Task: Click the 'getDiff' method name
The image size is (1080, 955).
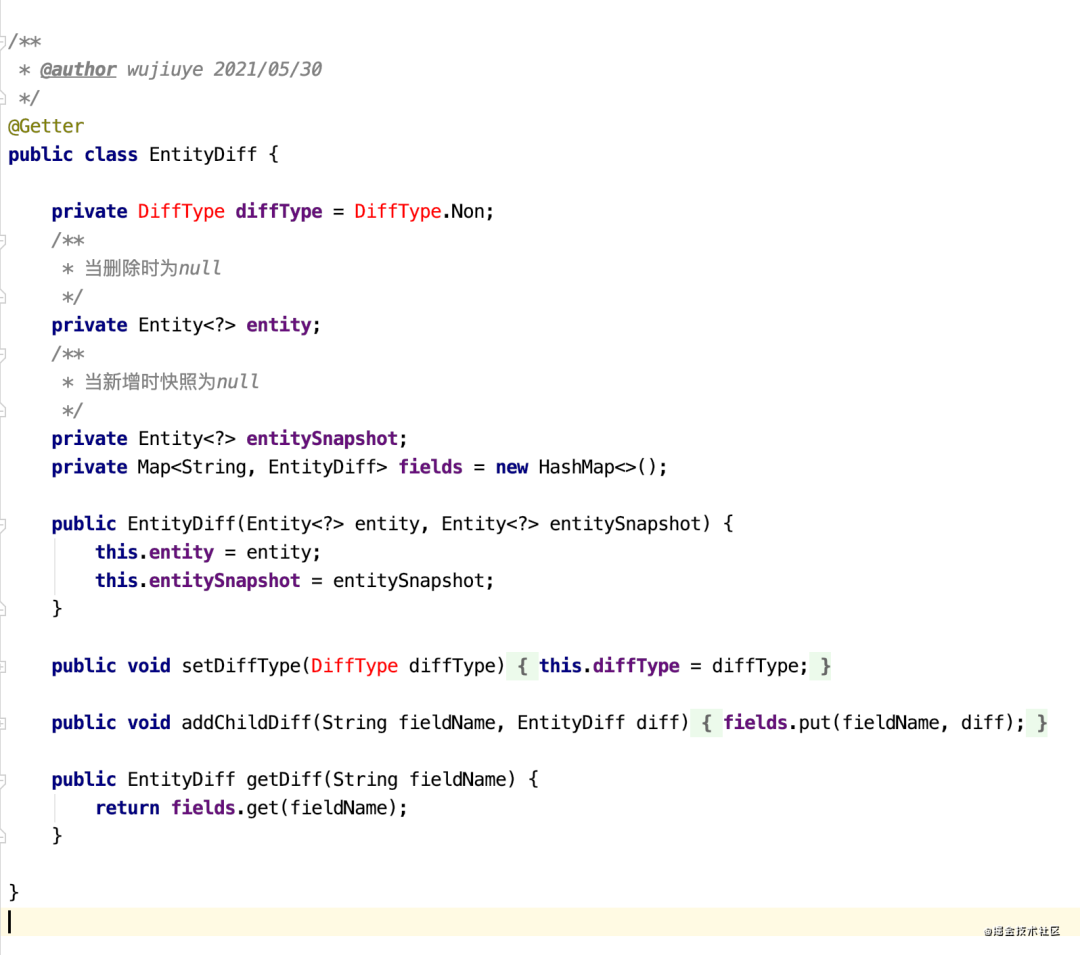Action: pos(284,779)
